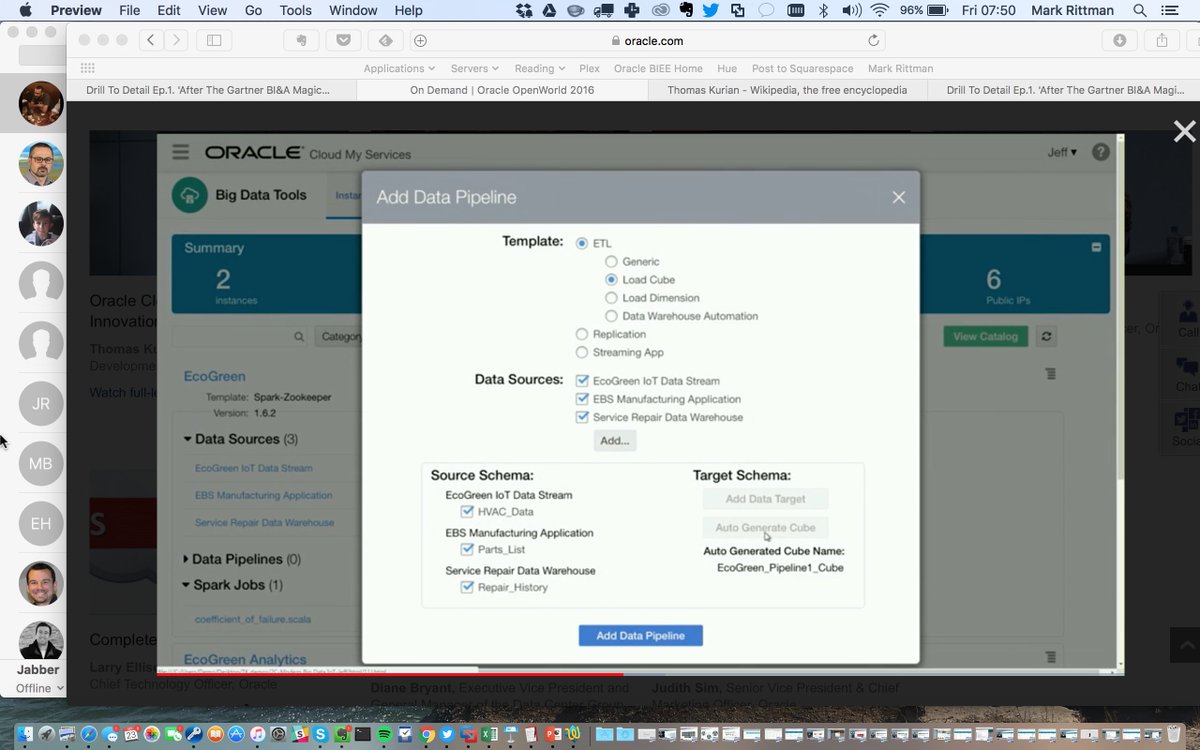
Task: Open the Wi-Fi status menu
Action: click(x=879, y=10)
